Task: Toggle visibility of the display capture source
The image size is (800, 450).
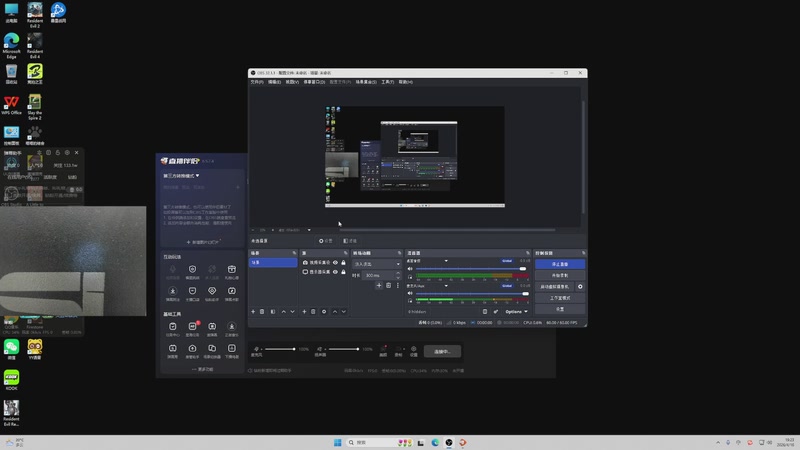Action: click(335, 272)
